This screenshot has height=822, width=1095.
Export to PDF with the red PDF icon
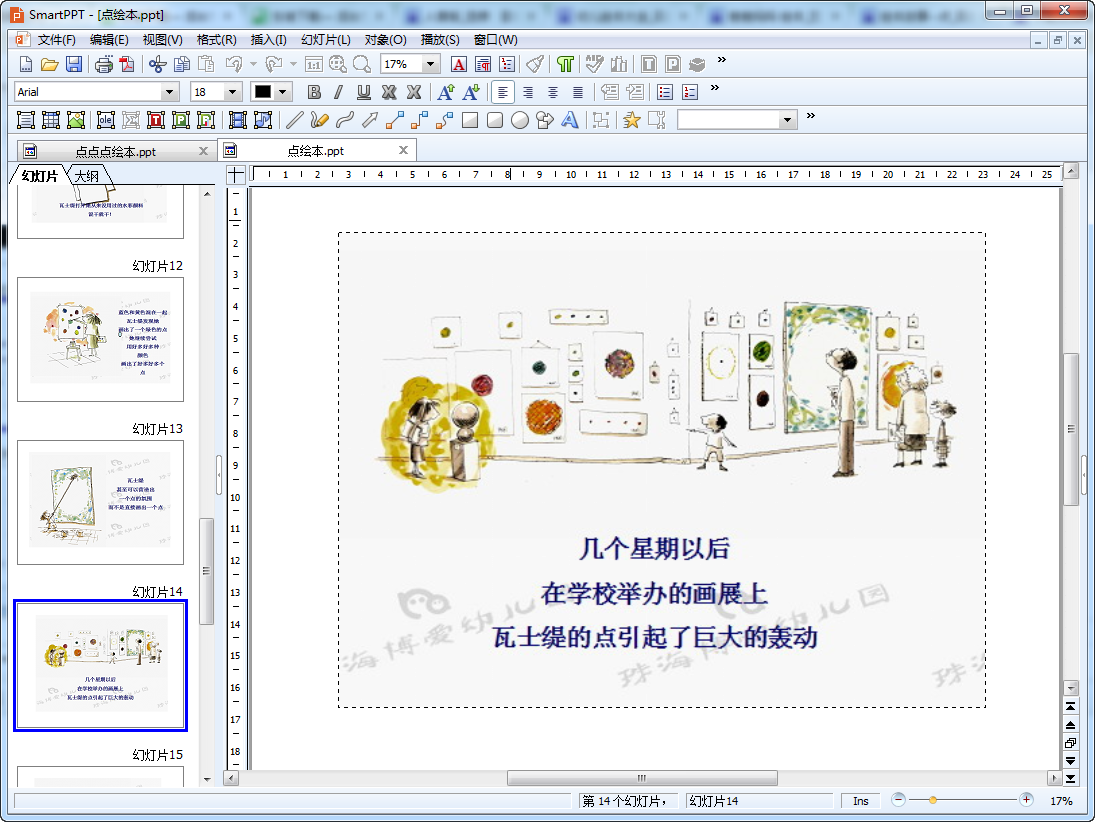click(x=127, y=64)
